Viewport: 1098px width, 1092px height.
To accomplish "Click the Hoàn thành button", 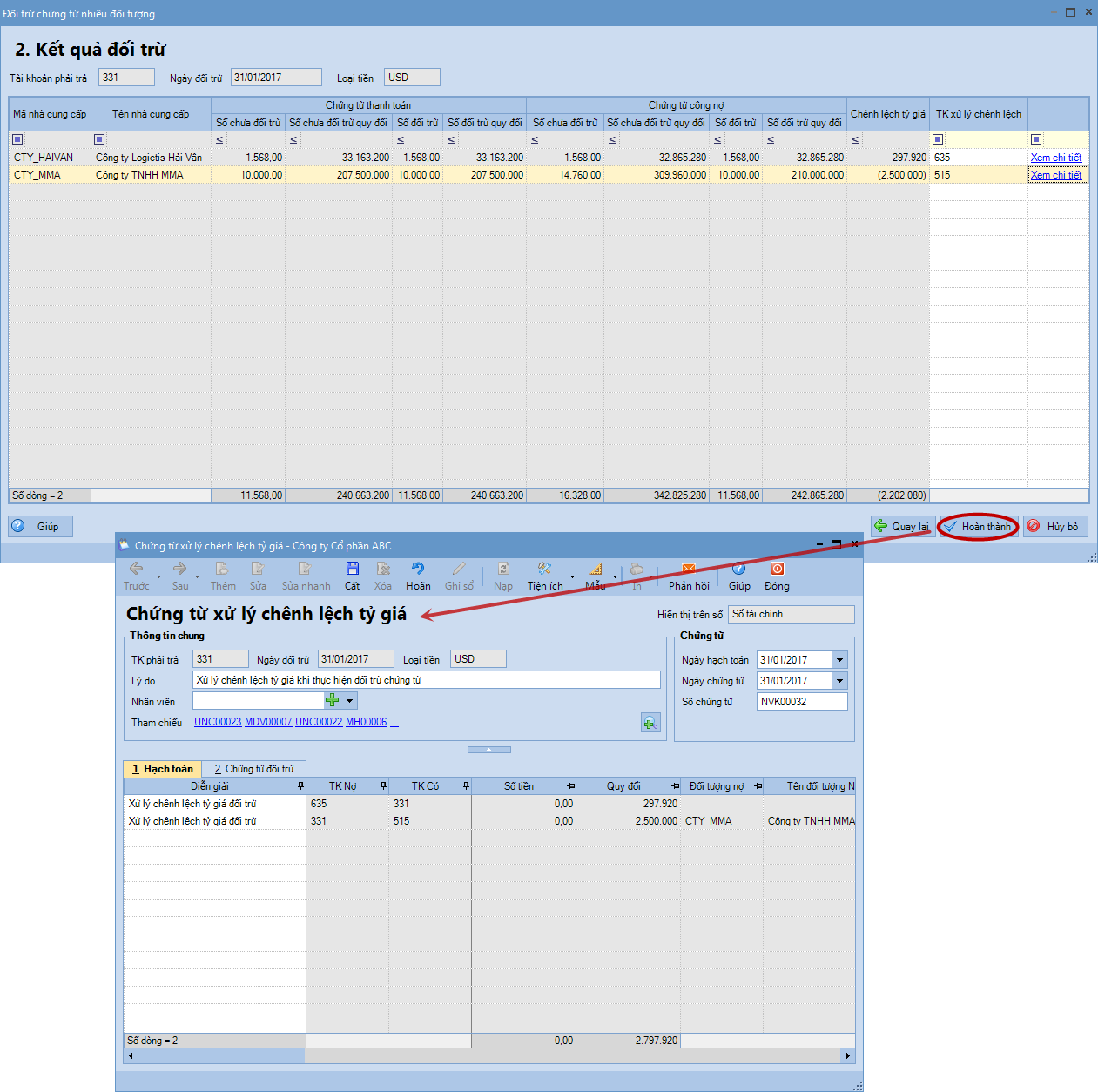I will [x=978, y=527].
